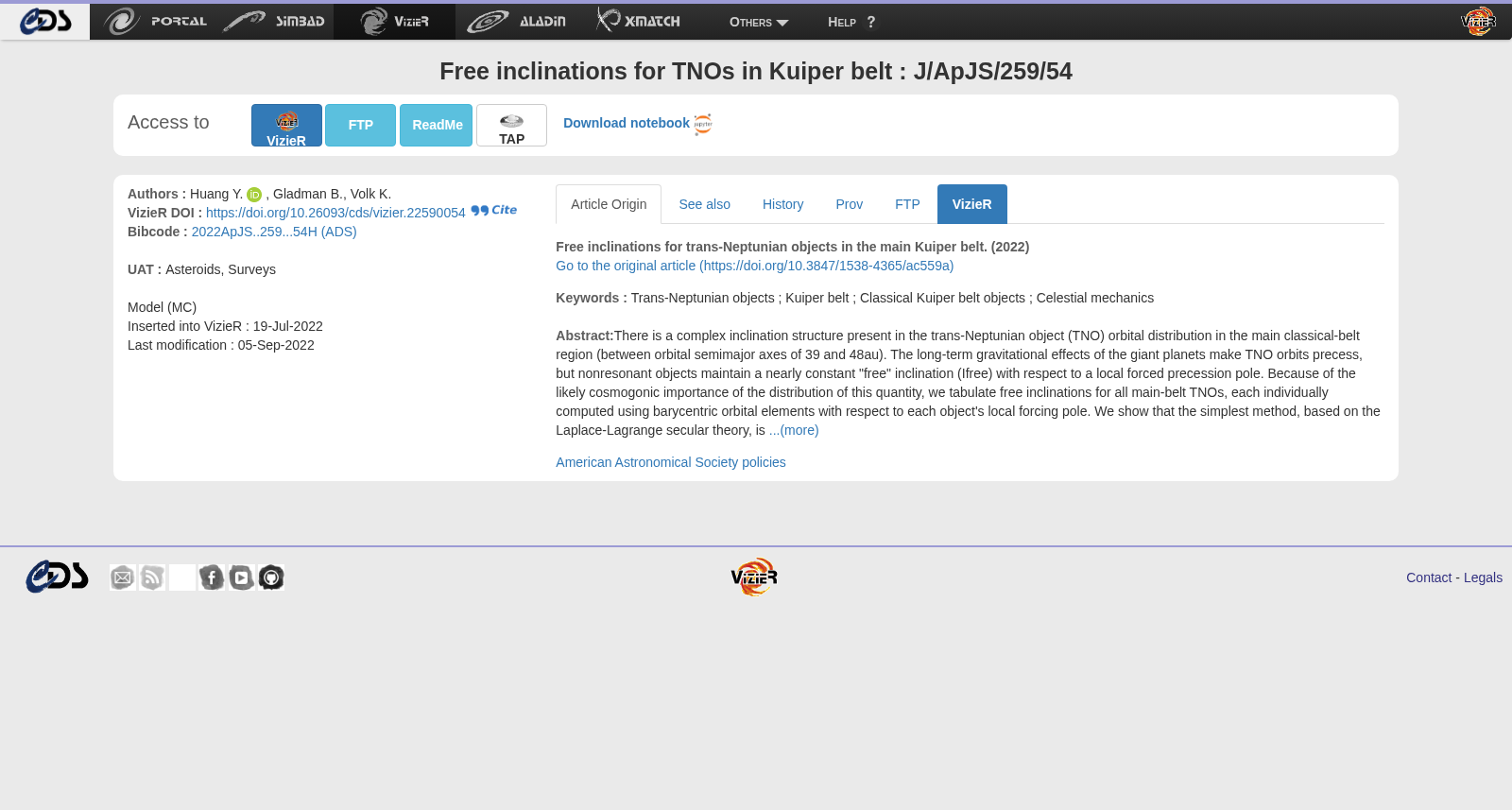The width and height of the screenshot is (1512, 810).
Task: Click the 'UAT : Asteroids, Surveys' text
Action: point(201,269)
